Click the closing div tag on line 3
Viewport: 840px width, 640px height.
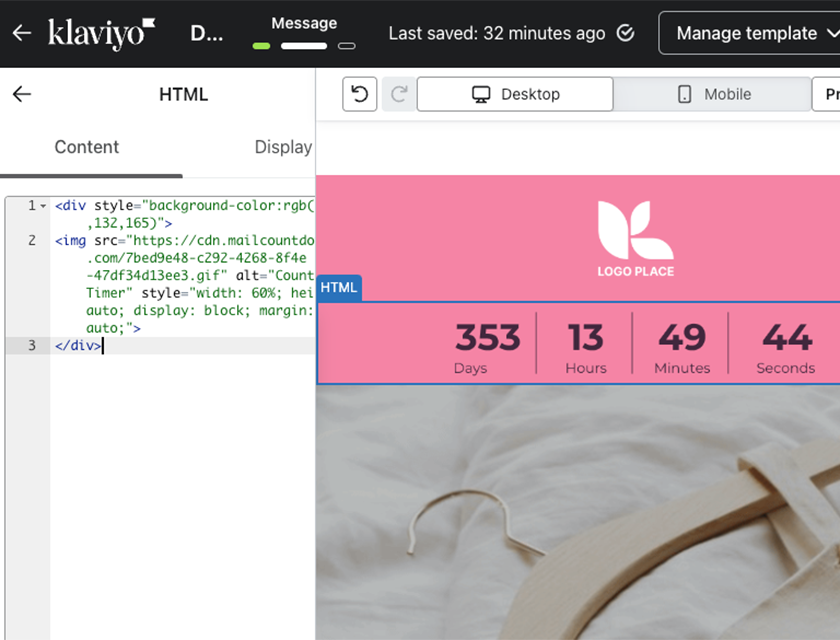click(x=77, y=345)
